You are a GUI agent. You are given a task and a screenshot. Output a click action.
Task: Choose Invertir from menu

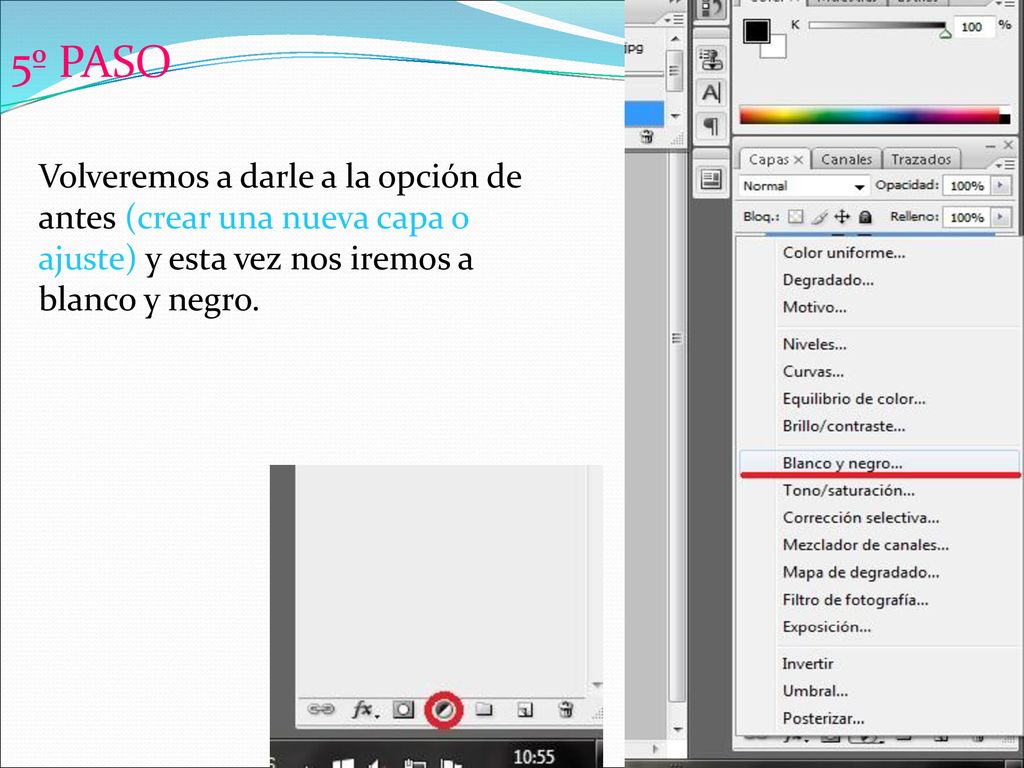click(x=808, y=664)
